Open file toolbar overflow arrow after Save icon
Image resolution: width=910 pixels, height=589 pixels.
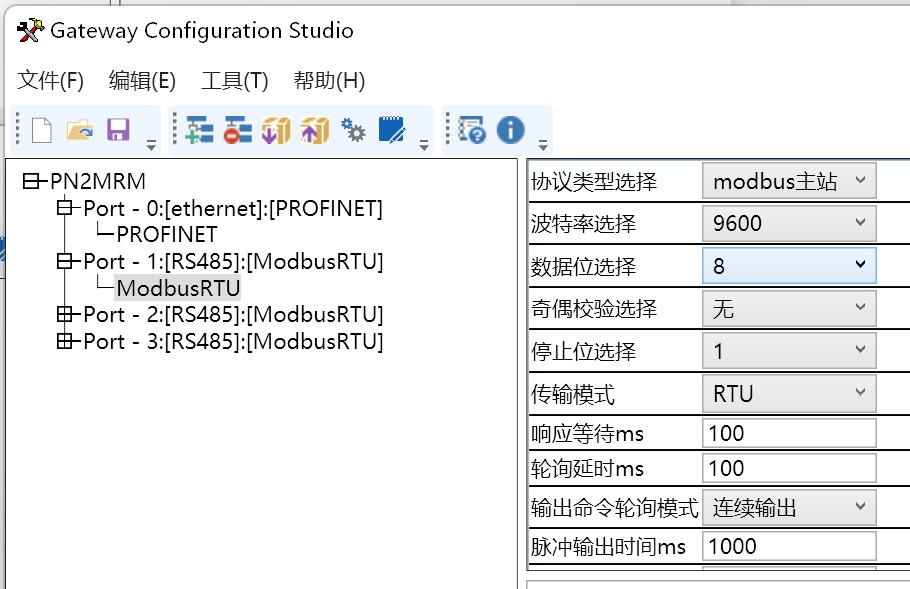coord(151,145)
